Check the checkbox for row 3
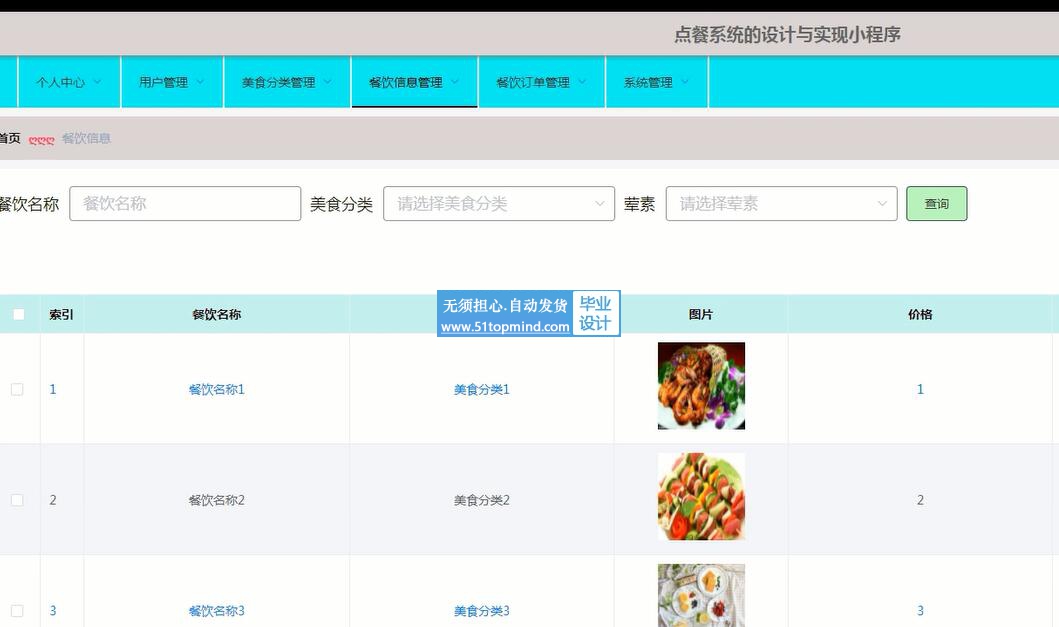This screenshot has width=1059, height=627. coord(17,611)
